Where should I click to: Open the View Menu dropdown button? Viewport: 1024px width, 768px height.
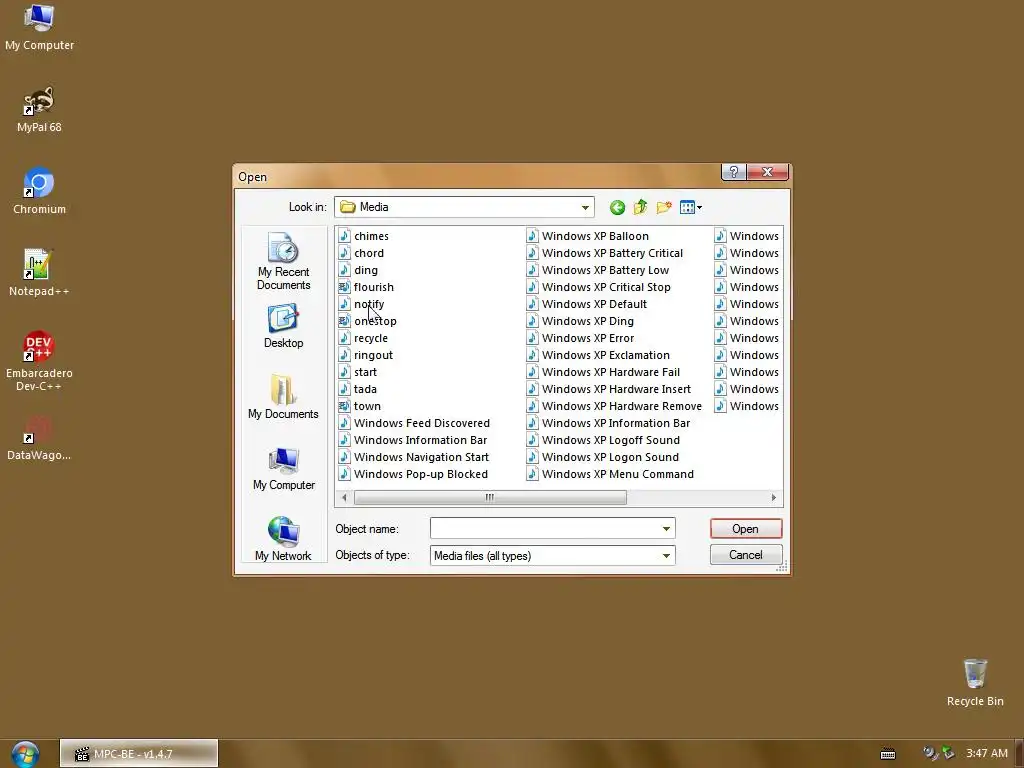pyautogui.click(x=691, y=208)
